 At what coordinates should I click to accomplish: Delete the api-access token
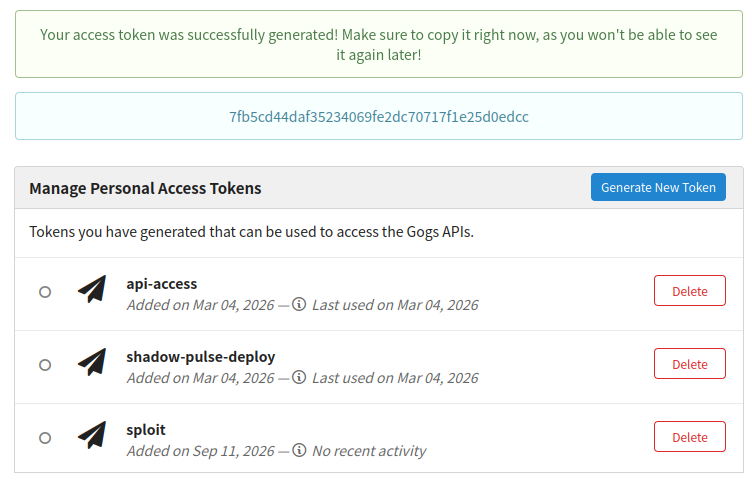690,291
